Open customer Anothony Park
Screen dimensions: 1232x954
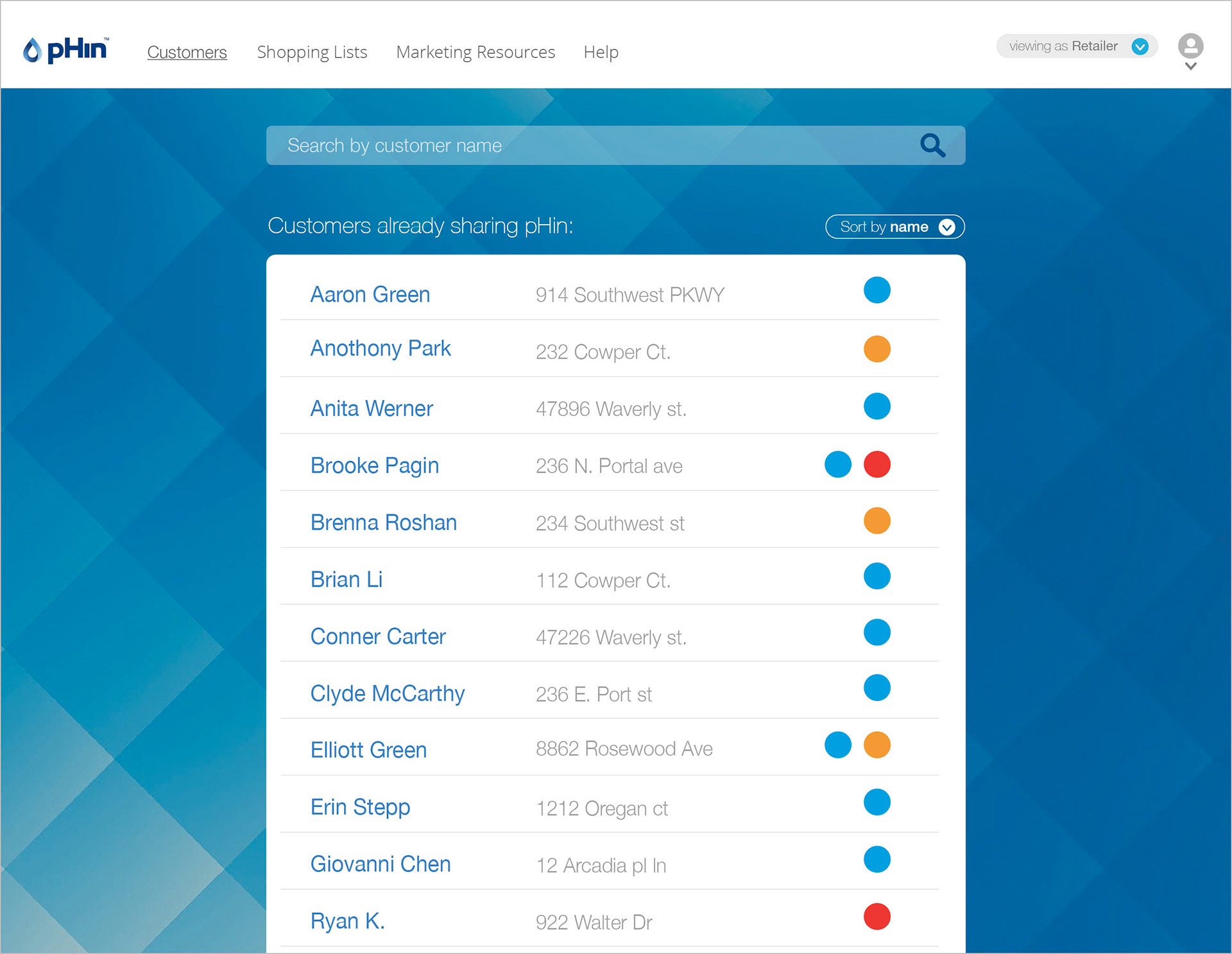pyautogui.click(x=381, y=349)
